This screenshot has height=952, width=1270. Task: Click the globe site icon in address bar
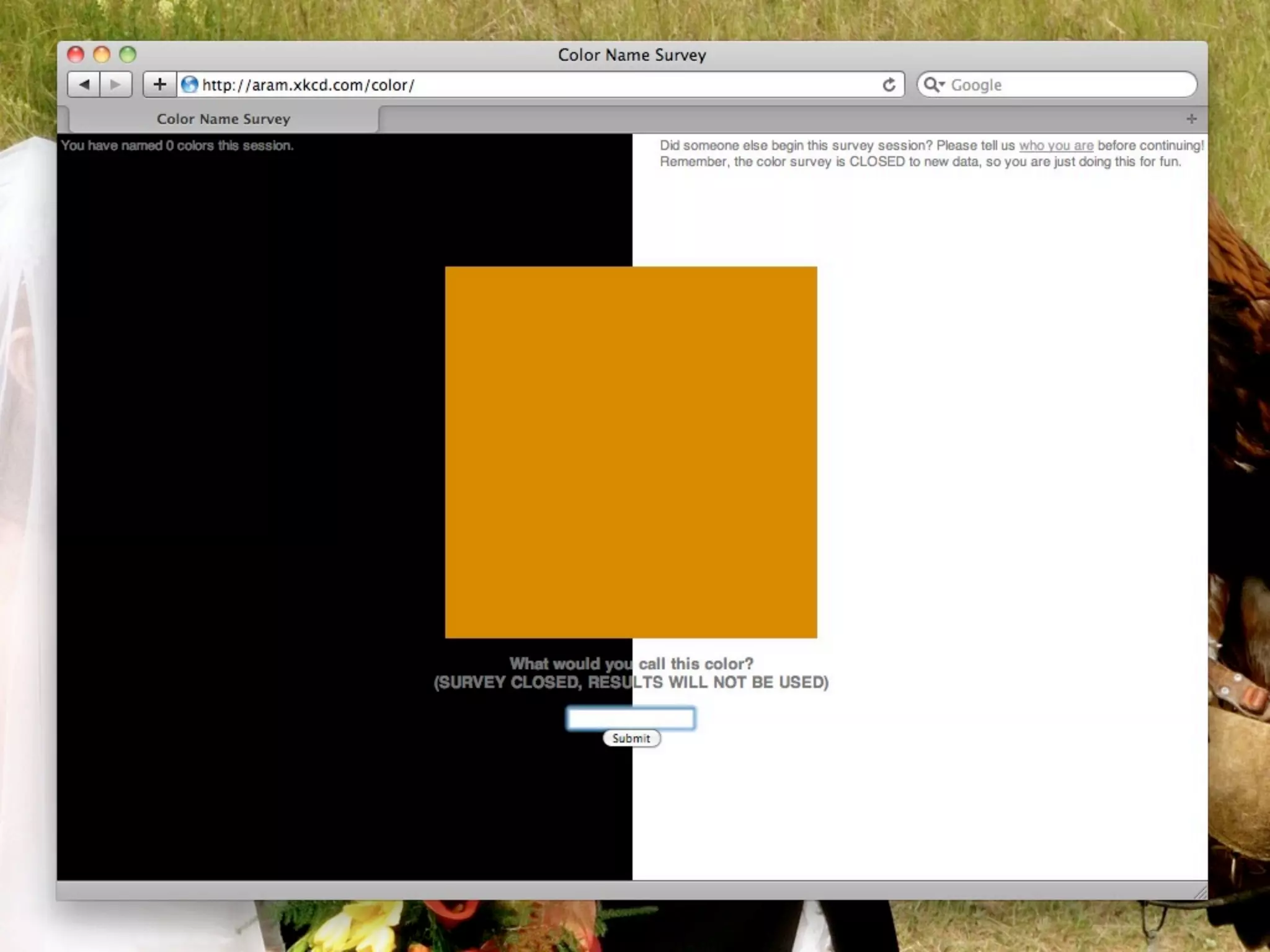190,84
